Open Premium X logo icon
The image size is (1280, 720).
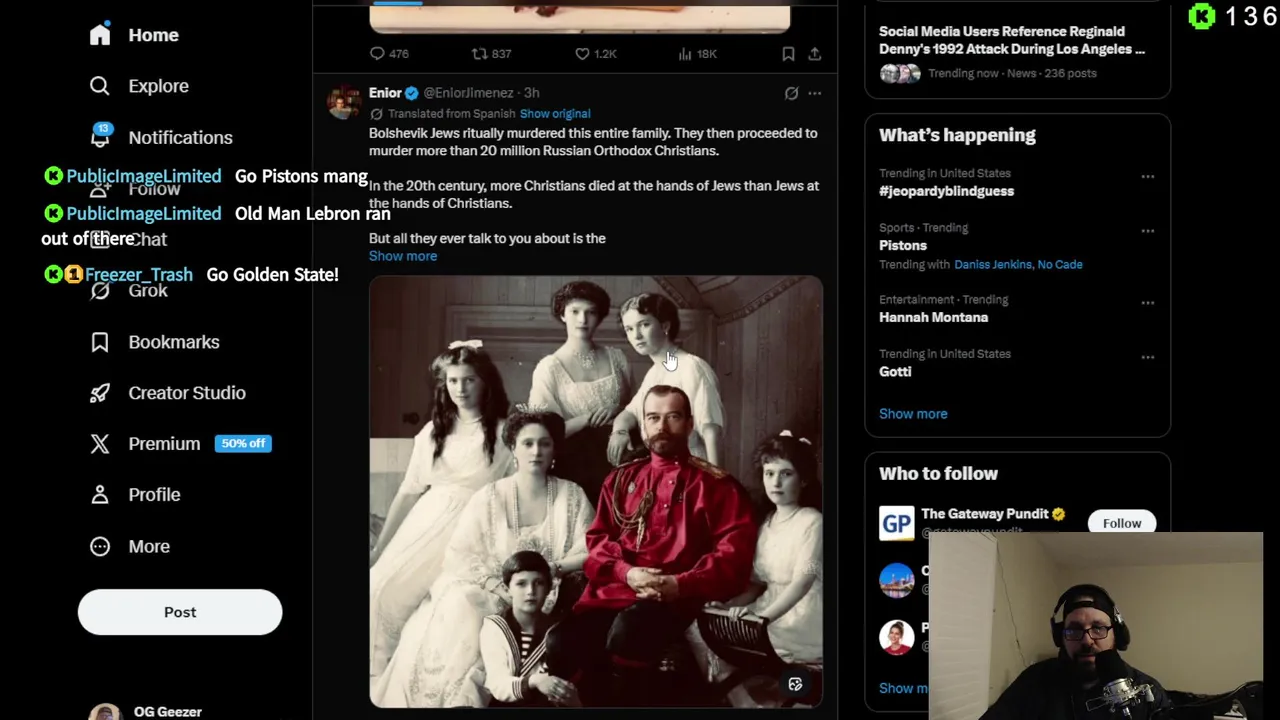100,444
